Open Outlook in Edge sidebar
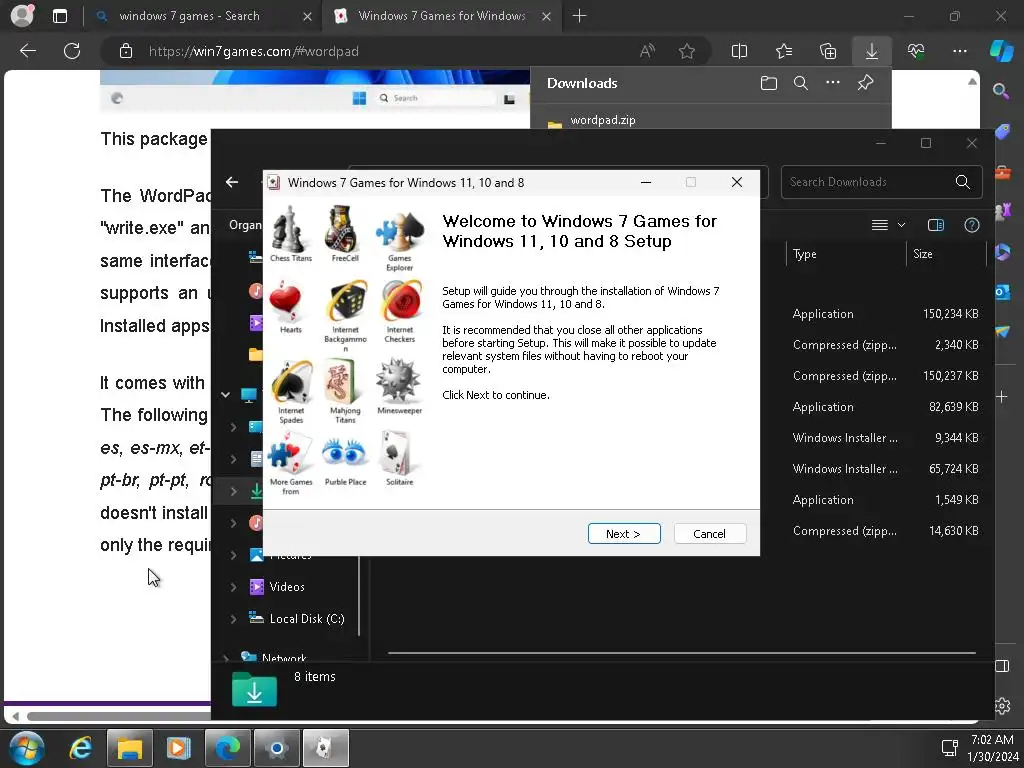This screenshot has height=768, width=1024. [1002, 291]
